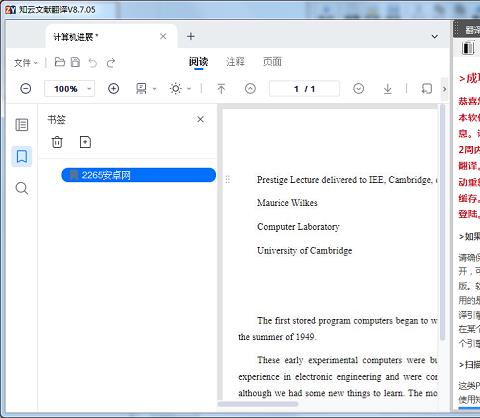The width and height of the screenshot is (480, 418).
Task: Click the redo arrow icon
Action: 111,62
